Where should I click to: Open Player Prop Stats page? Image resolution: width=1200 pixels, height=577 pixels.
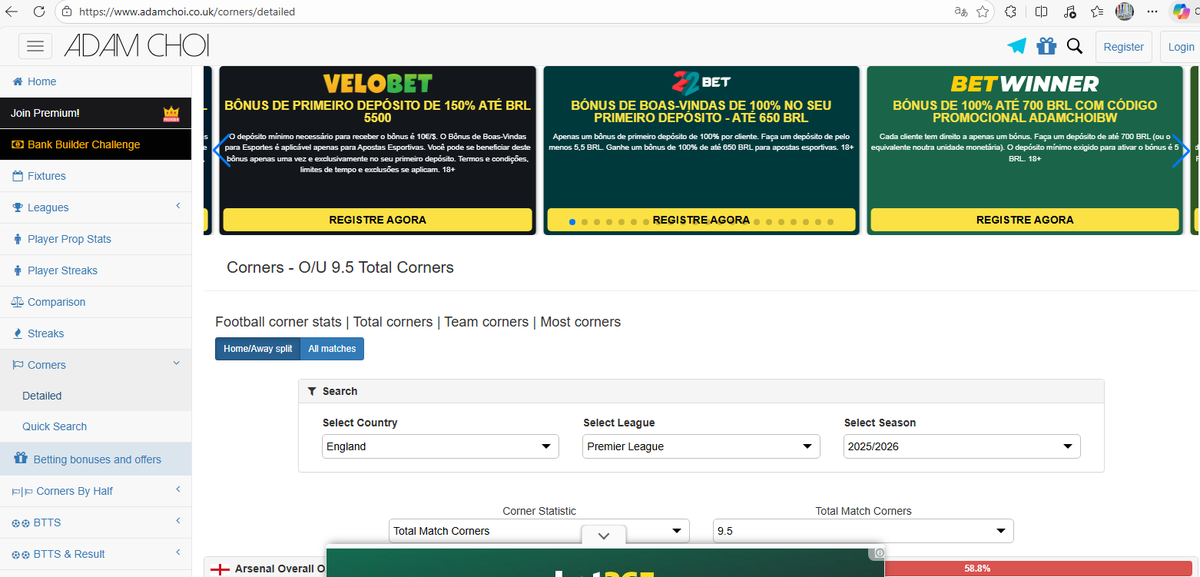click(95, 239)
